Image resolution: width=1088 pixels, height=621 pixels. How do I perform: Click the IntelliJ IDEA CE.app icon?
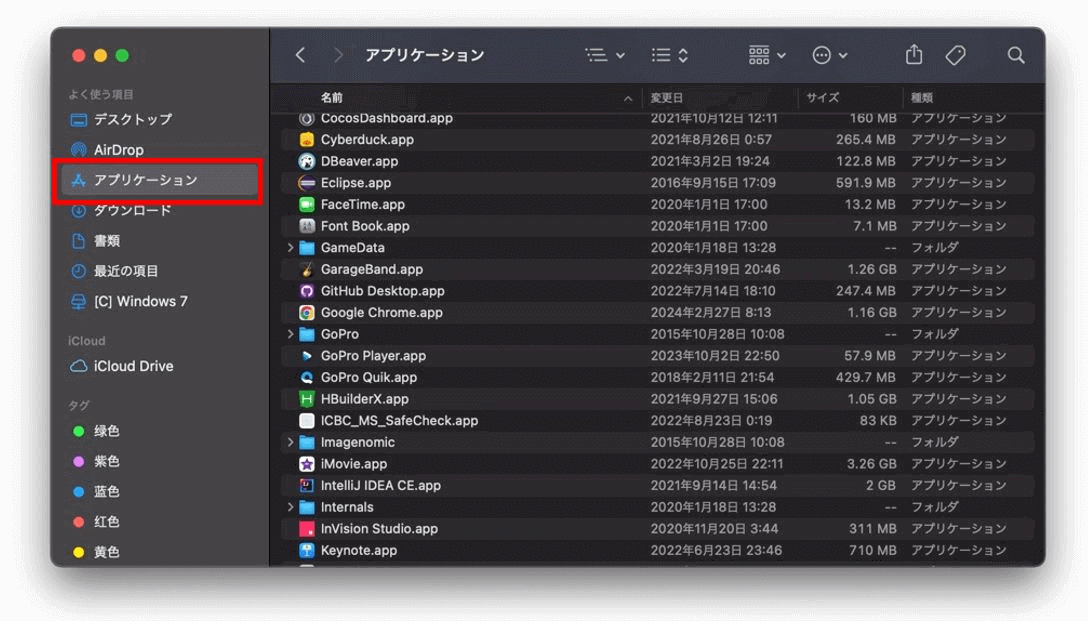[307, 486]
